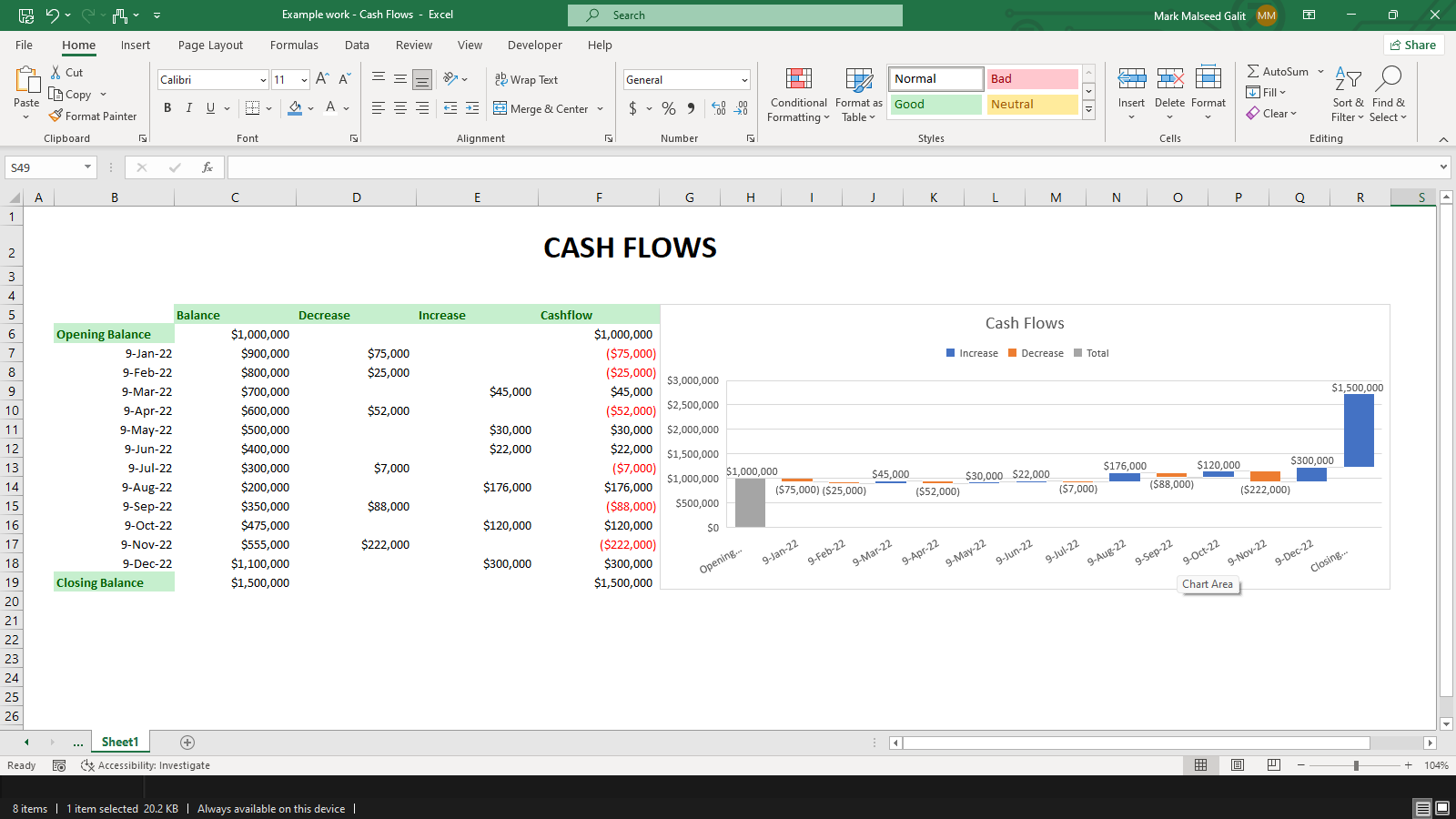Screen dimensions: 1456x819
Task: Click the Decrease Decimal icon
Action: tap(742, 108)
